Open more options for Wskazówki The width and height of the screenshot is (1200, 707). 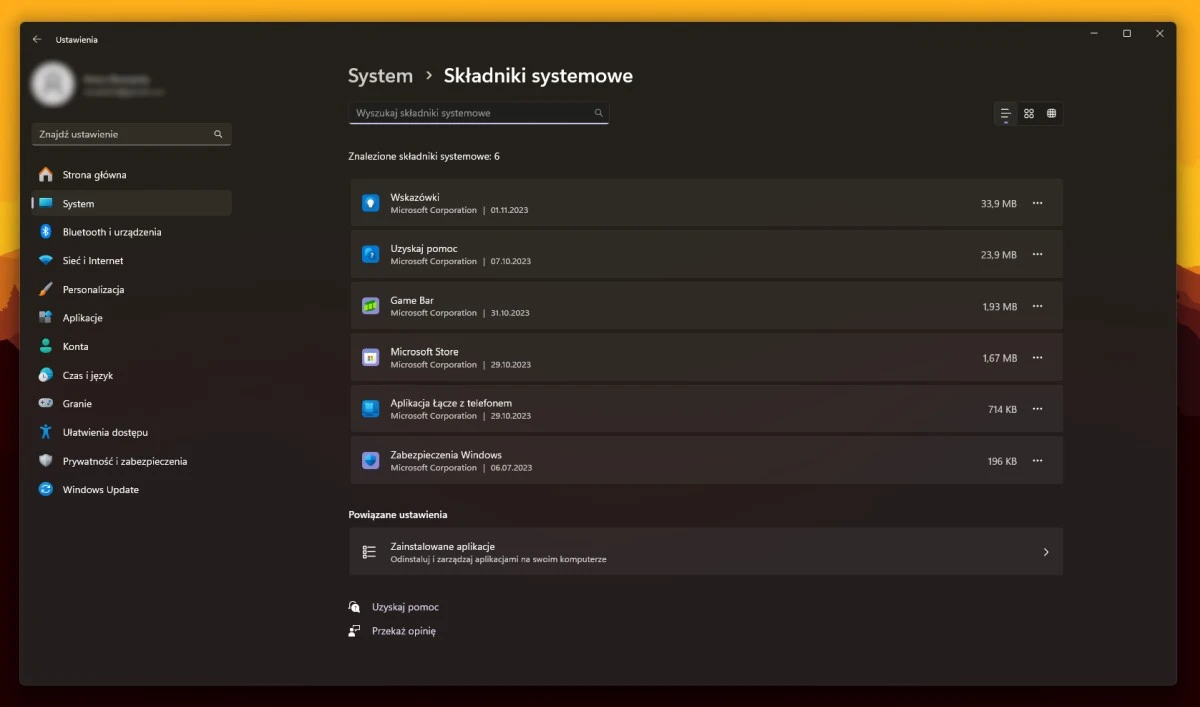[x=1037, y=203]
